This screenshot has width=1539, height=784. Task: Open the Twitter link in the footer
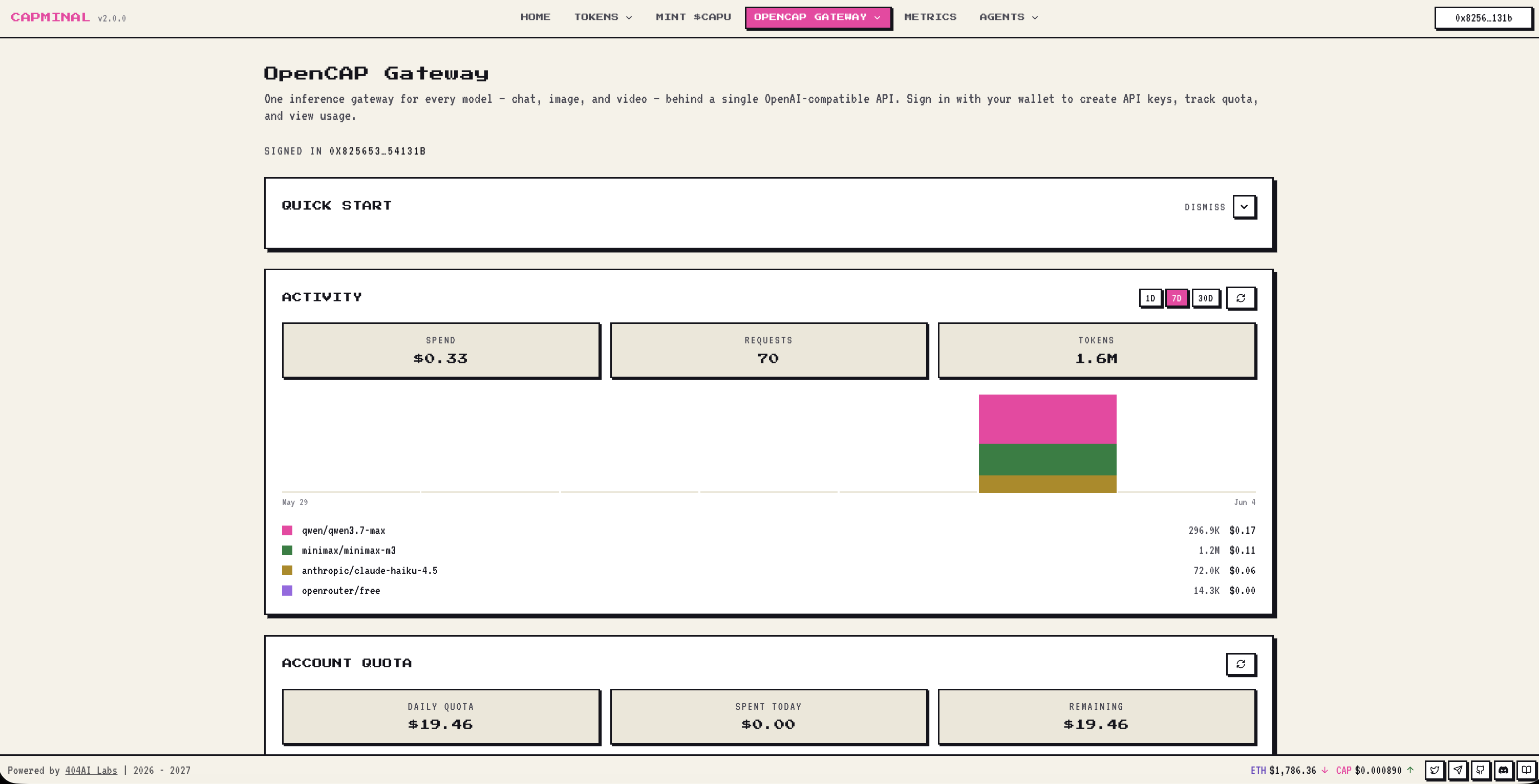1435,770
